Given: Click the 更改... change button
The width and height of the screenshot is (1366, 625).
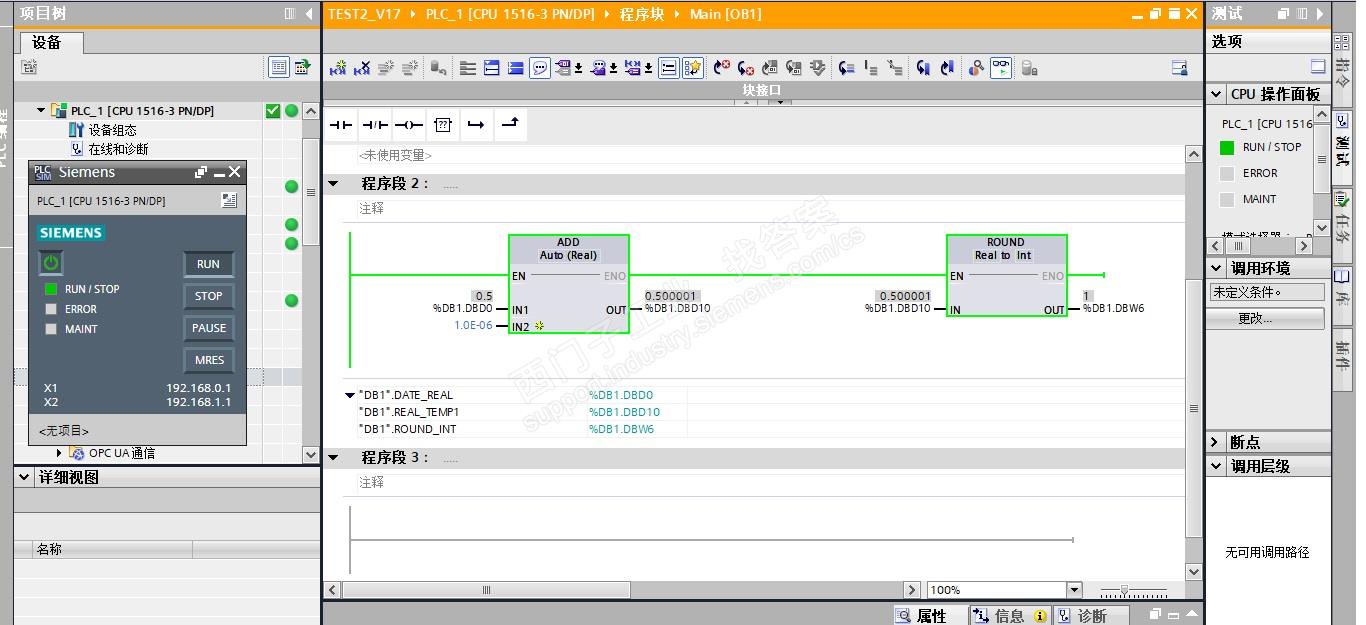Looking at the screenshot, I should point(1267,318).
